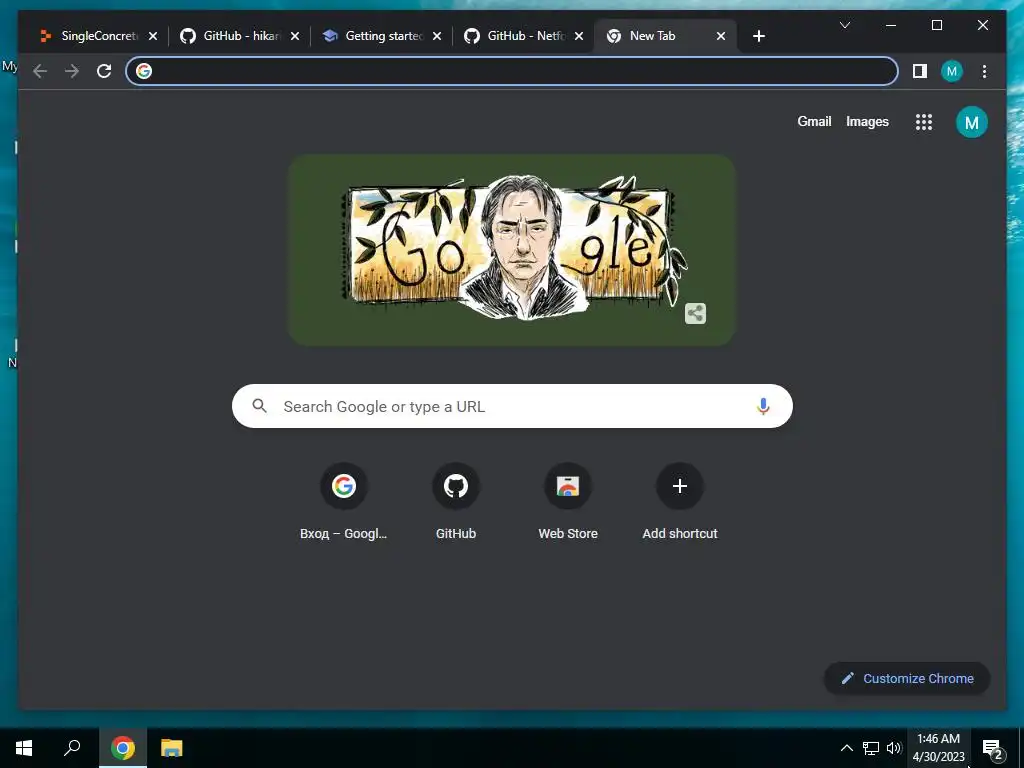
Task: Add a new shortcut tile
Action: click(680, 502)
